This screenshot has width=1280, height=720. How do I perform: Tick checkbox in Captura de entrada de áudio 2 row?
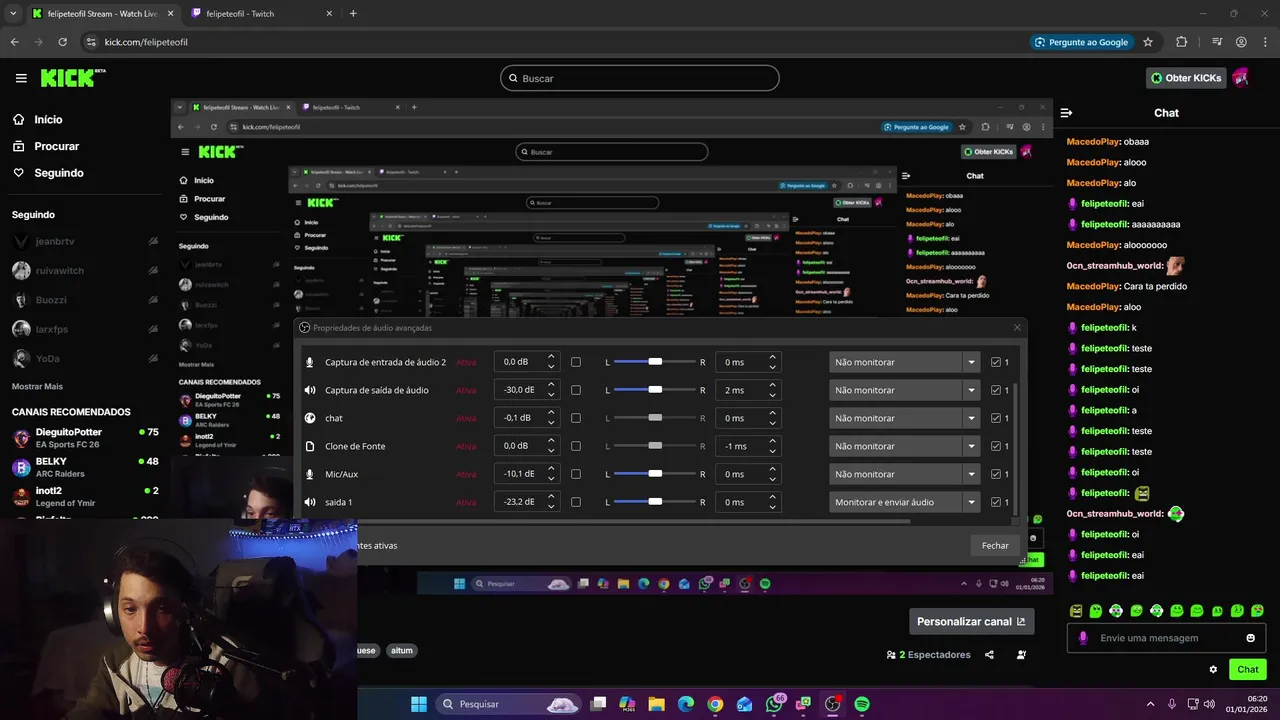(x=575, y=362)
